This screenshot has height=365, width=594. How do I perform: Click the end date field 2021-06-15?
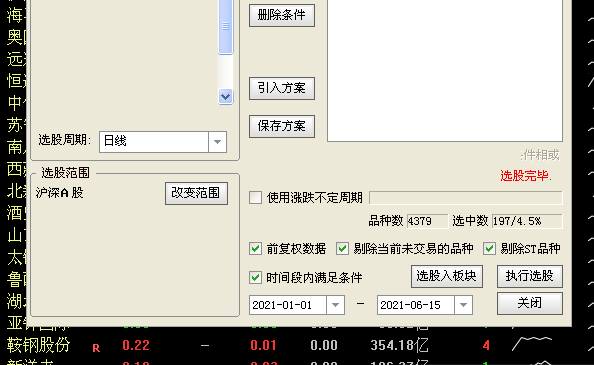pos(416,305)
